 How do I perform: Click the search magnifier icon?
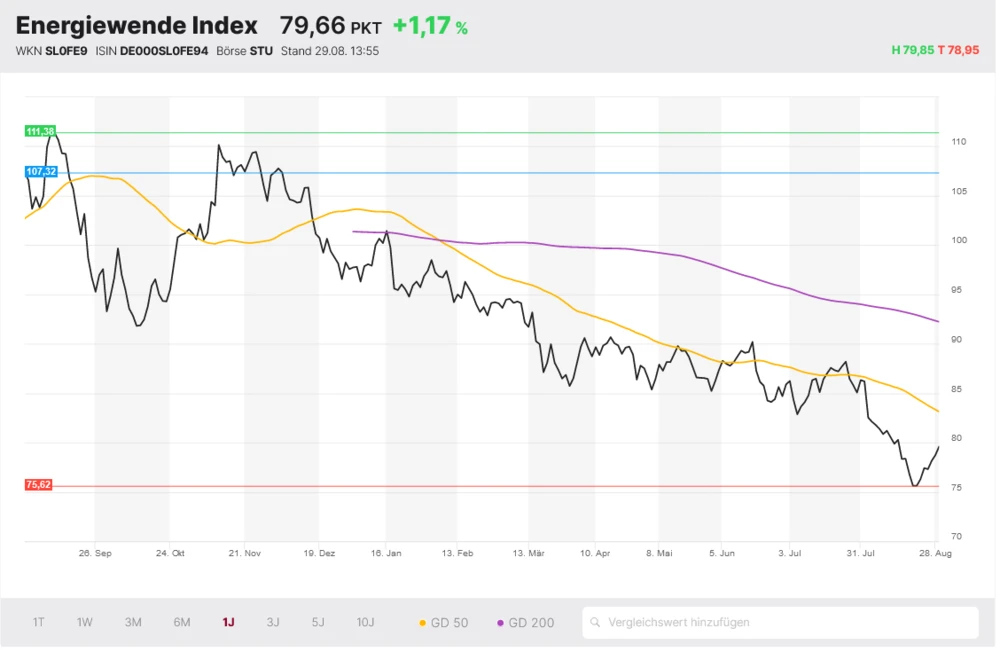[x=596, y=622]
